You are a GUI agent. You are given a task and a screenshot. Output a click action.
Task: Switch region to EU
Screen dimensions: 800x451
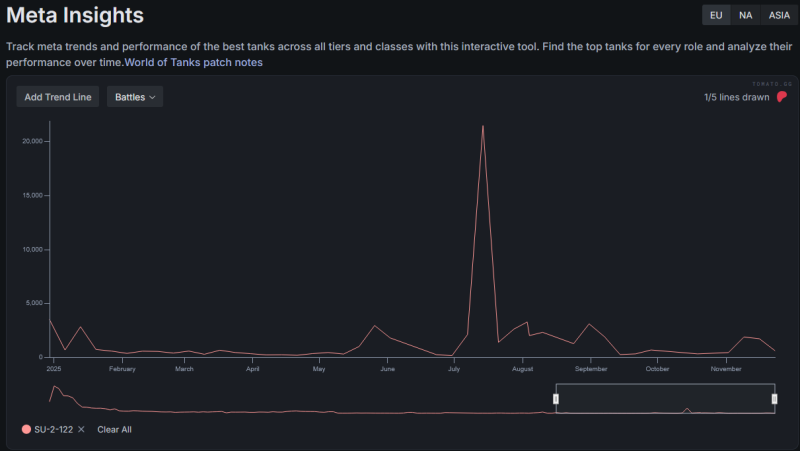tap(716, 15)
